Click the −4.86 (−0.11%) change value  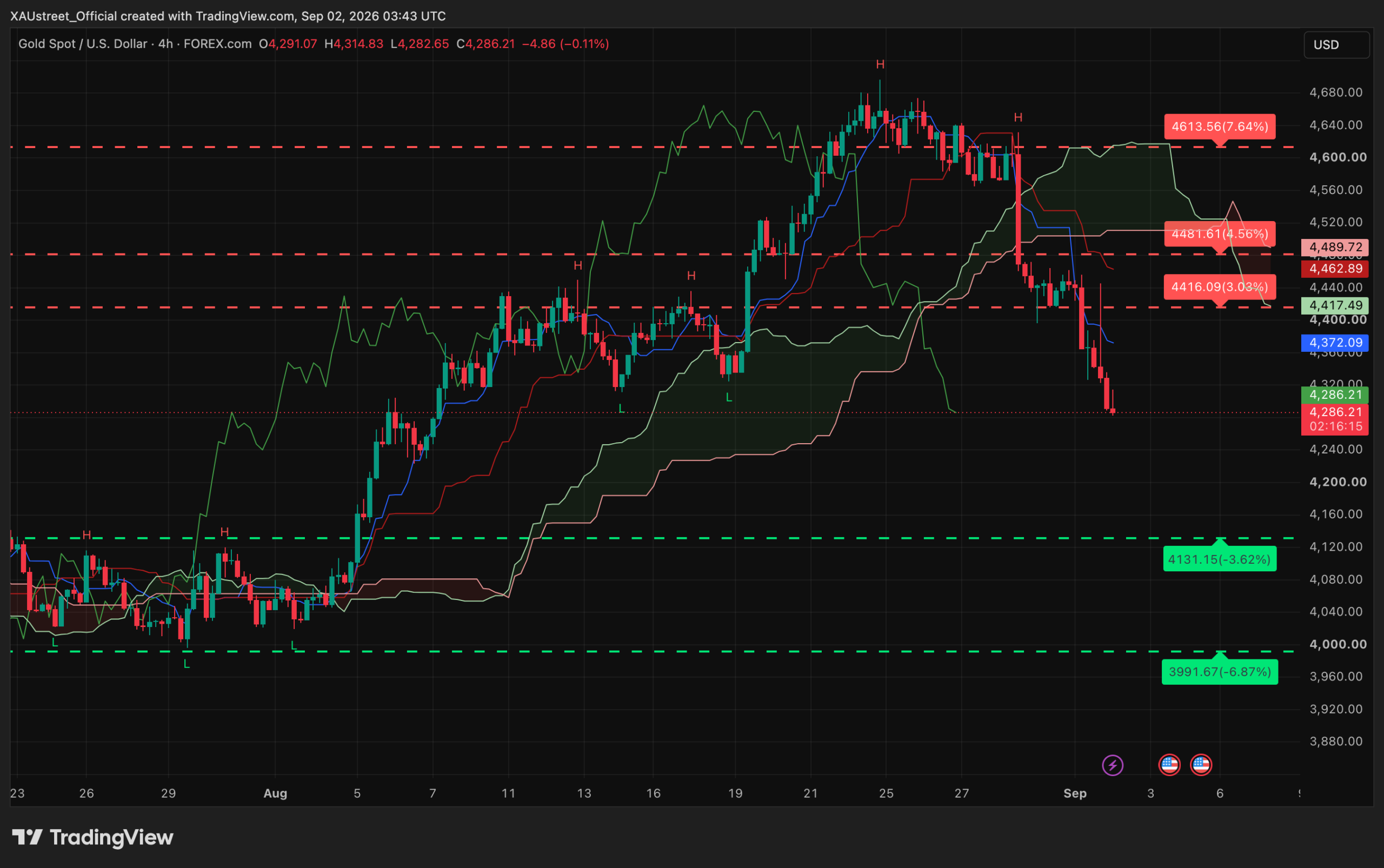tap(565, 44)
